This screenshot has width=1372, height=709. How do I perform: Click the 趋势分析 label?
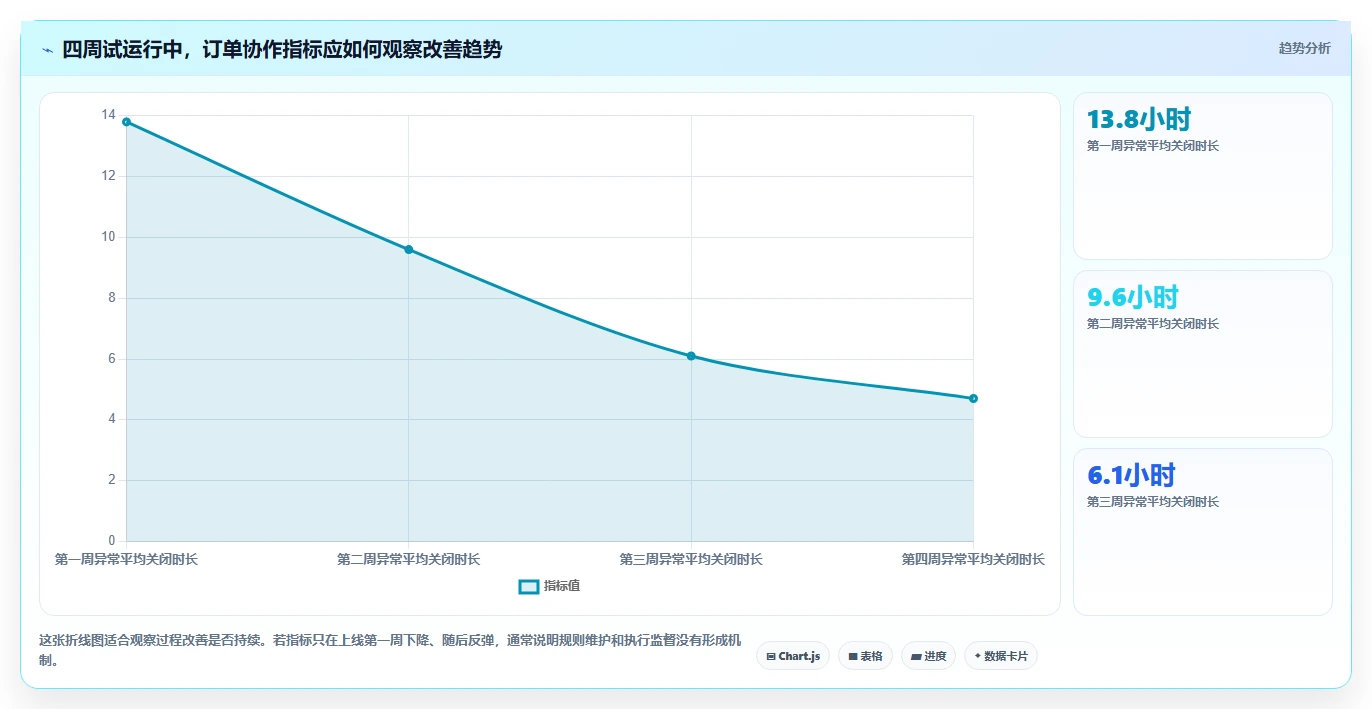[1304, 48]
